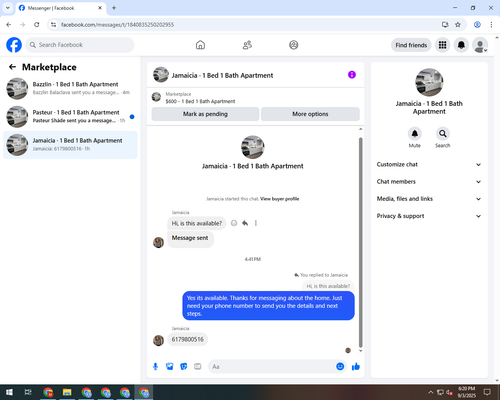Click the listing picture in right panel
Viewport: 500px width, 400px height.
429,82
